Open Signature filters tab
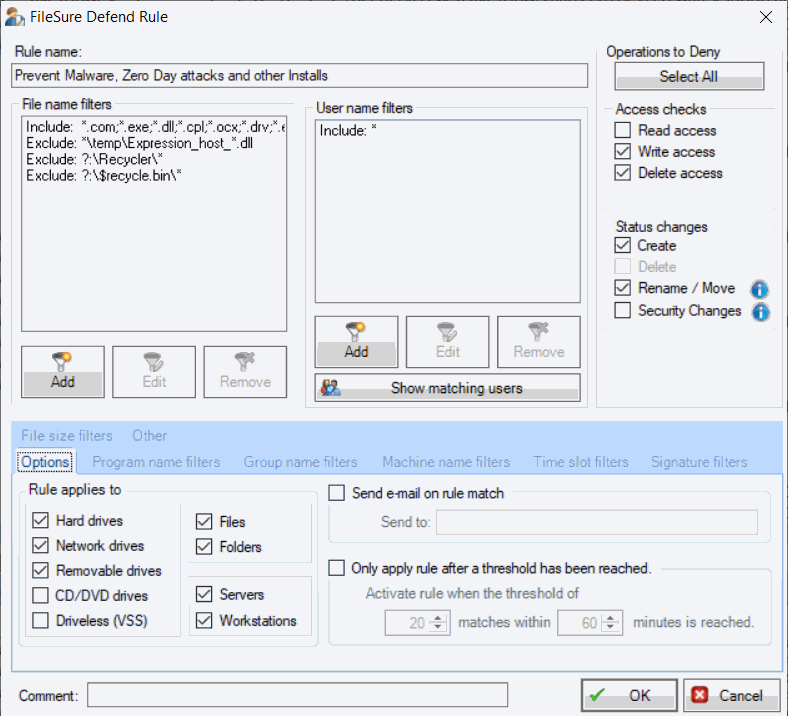This screenshot has width=788, height=716. (699, 462)
